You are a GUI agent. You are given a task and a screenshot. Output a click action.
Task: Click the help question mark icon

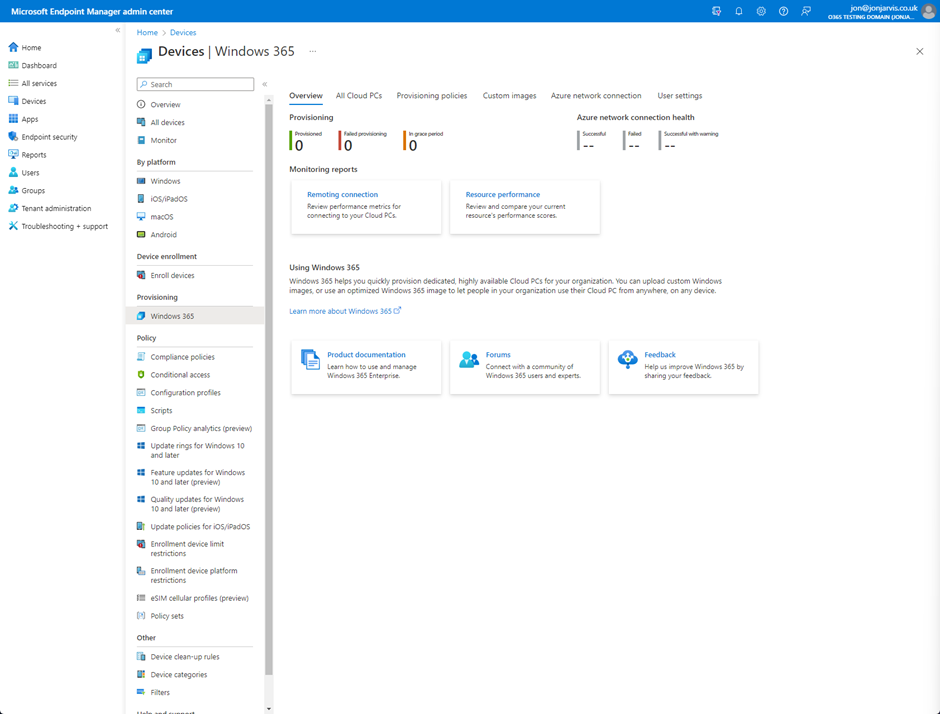coord(784,11)
